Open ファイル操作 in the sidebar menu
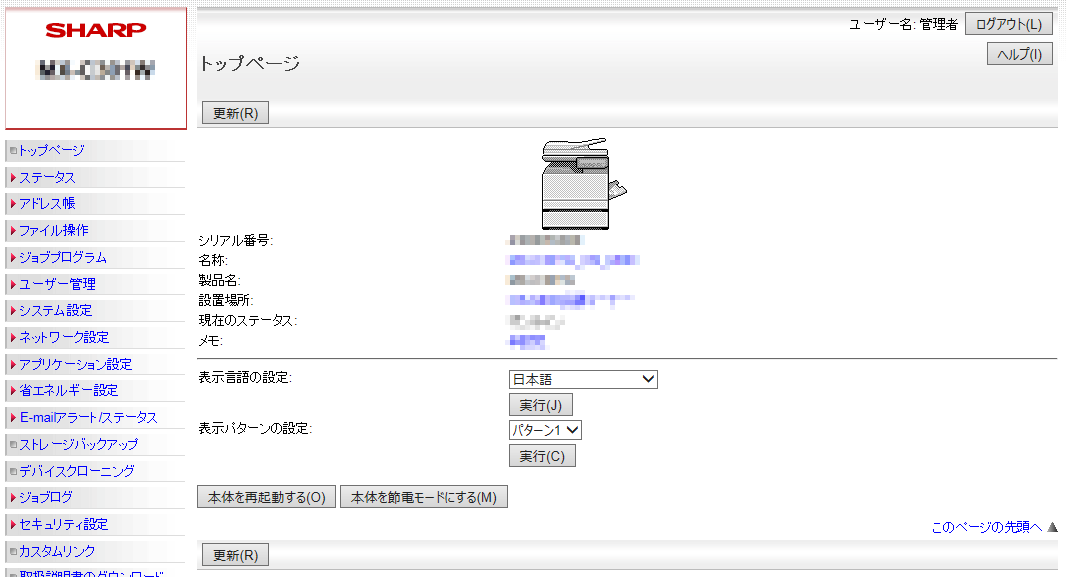 point(53,231)
